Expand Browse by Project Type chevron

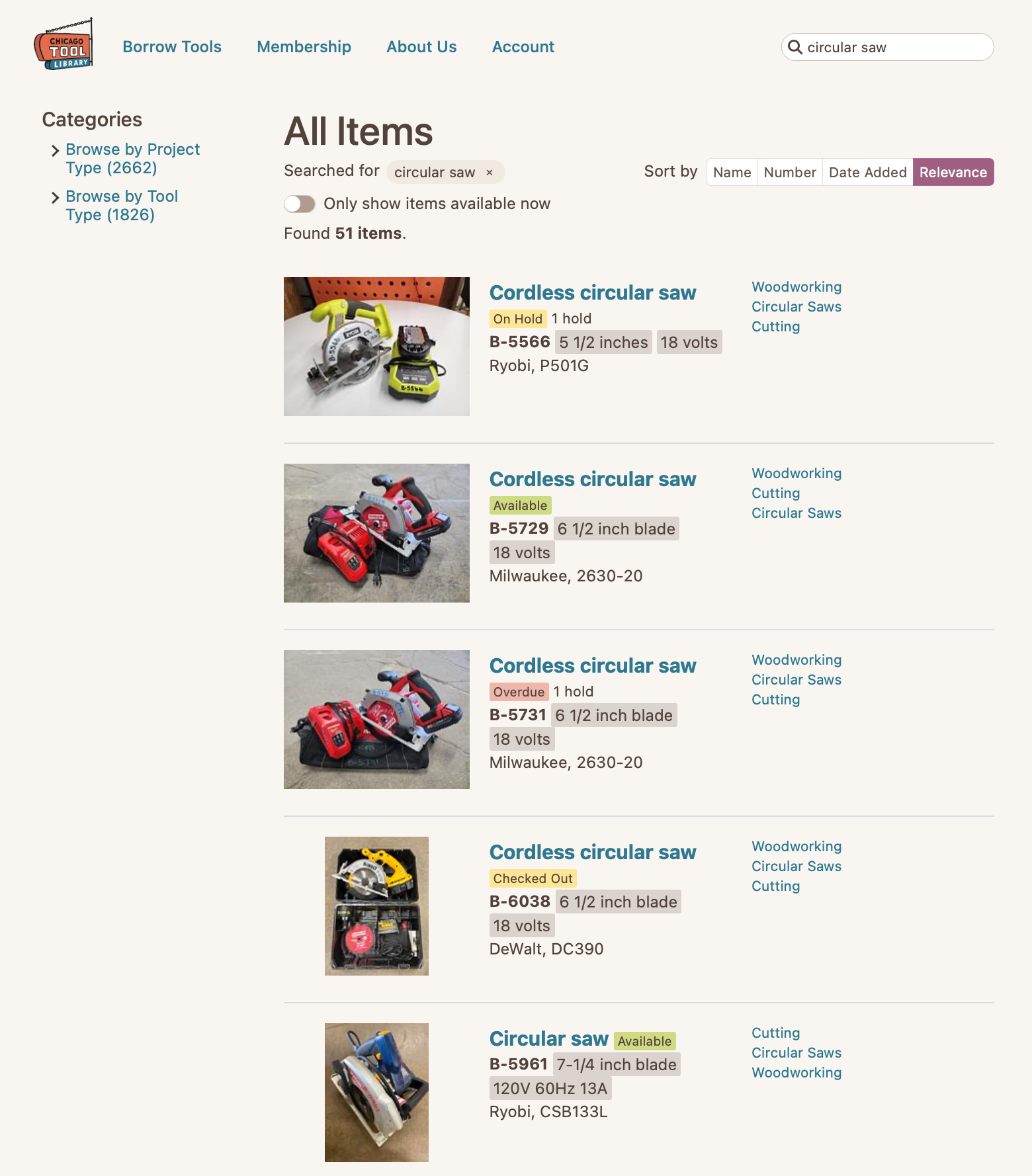pos(56,151)
